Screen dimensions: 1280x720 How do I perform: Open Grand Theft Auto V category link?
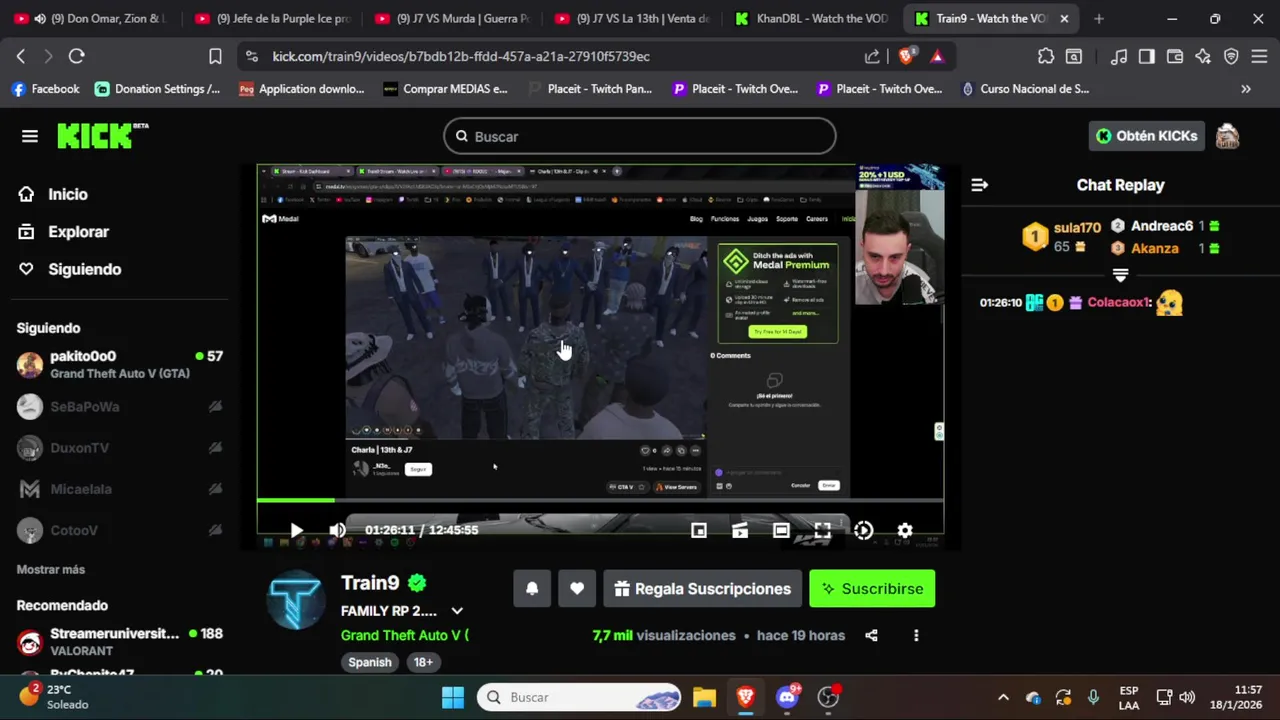[404, 635]
